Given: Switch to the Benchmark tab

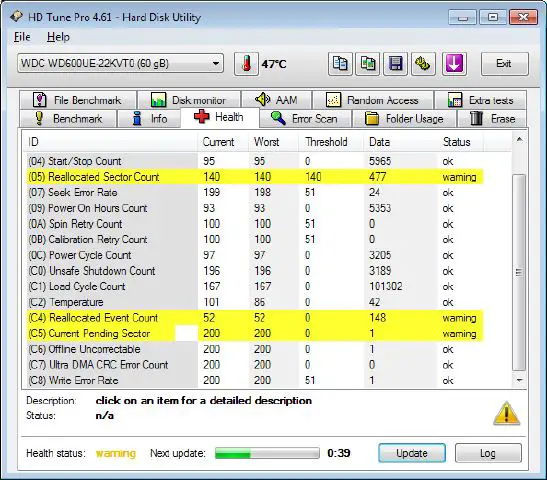Looking at the screenshot, I should [x=68, y=119].
